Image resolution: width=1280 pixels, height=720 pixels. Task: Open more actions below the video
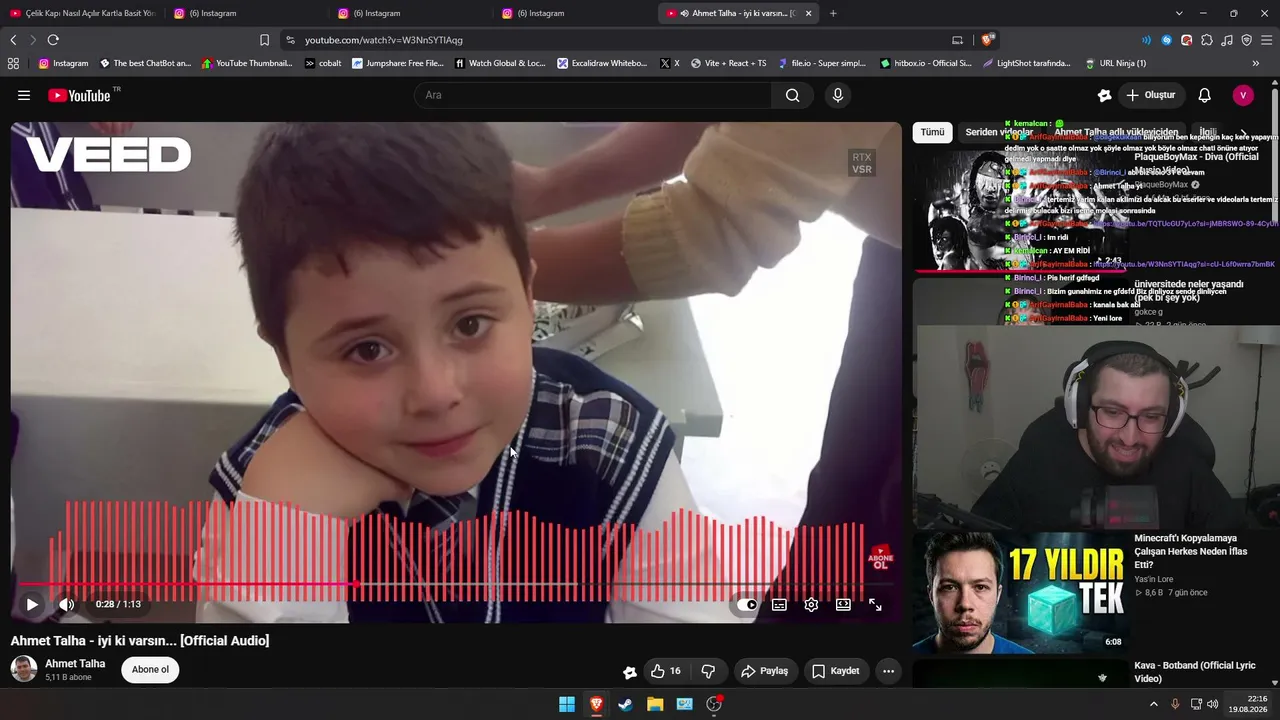888,671
